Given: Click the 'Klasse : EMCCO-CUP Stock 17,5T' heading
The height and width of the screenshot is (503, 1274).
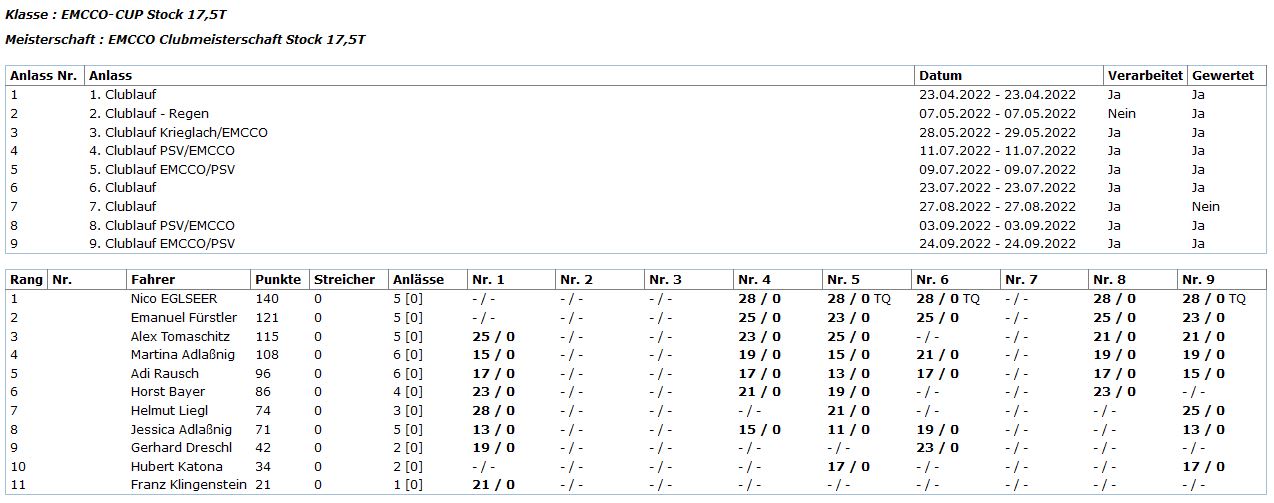Looking at the screenshot, I should coord(115,15).
